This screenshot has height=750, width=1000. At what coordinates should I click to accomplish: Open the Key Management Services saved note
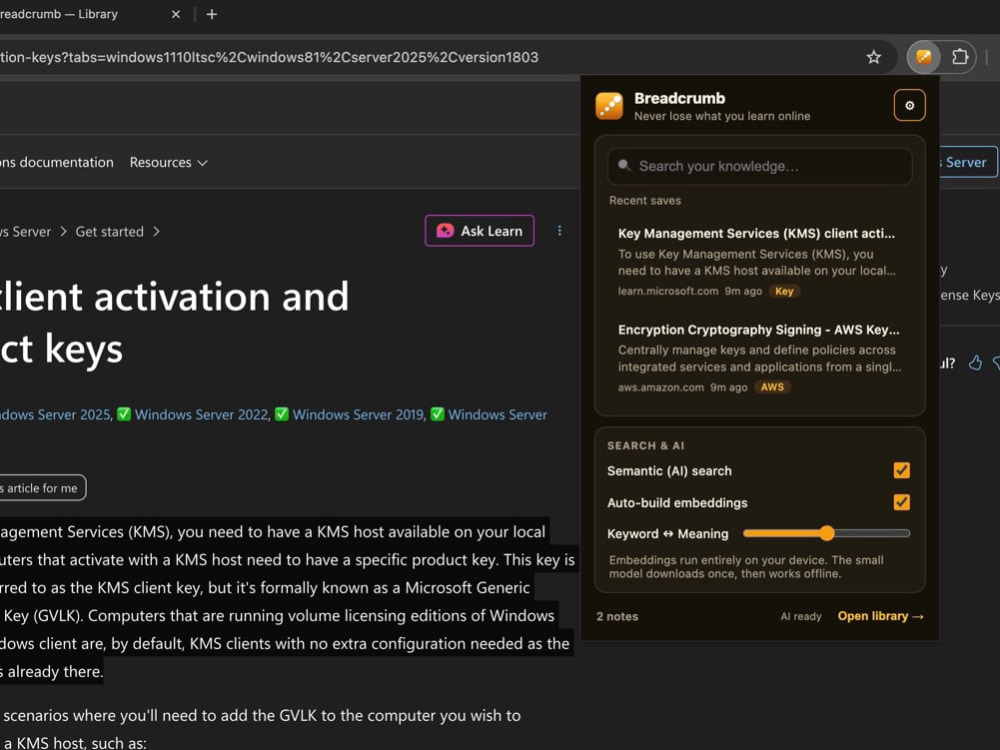pyautogui.click(x=760, y=261)
